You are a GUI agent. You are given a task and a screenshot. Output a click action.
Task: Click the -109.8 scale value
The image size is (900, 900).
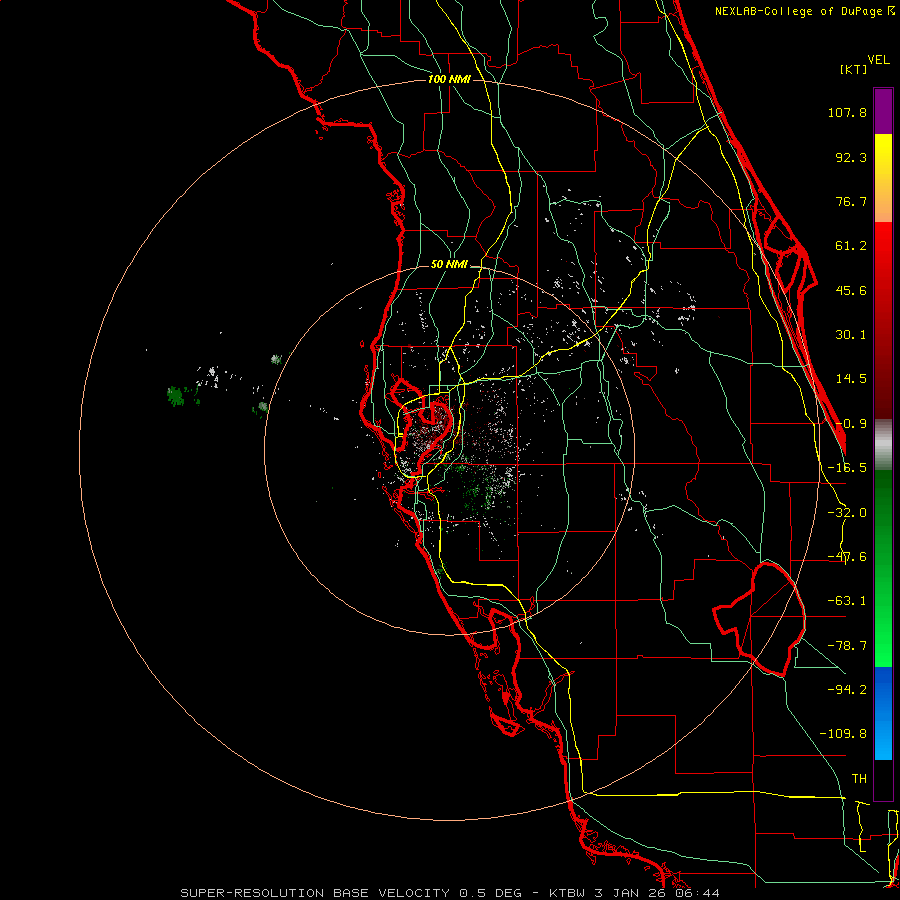pyautogui.click(x=843, y=734)
